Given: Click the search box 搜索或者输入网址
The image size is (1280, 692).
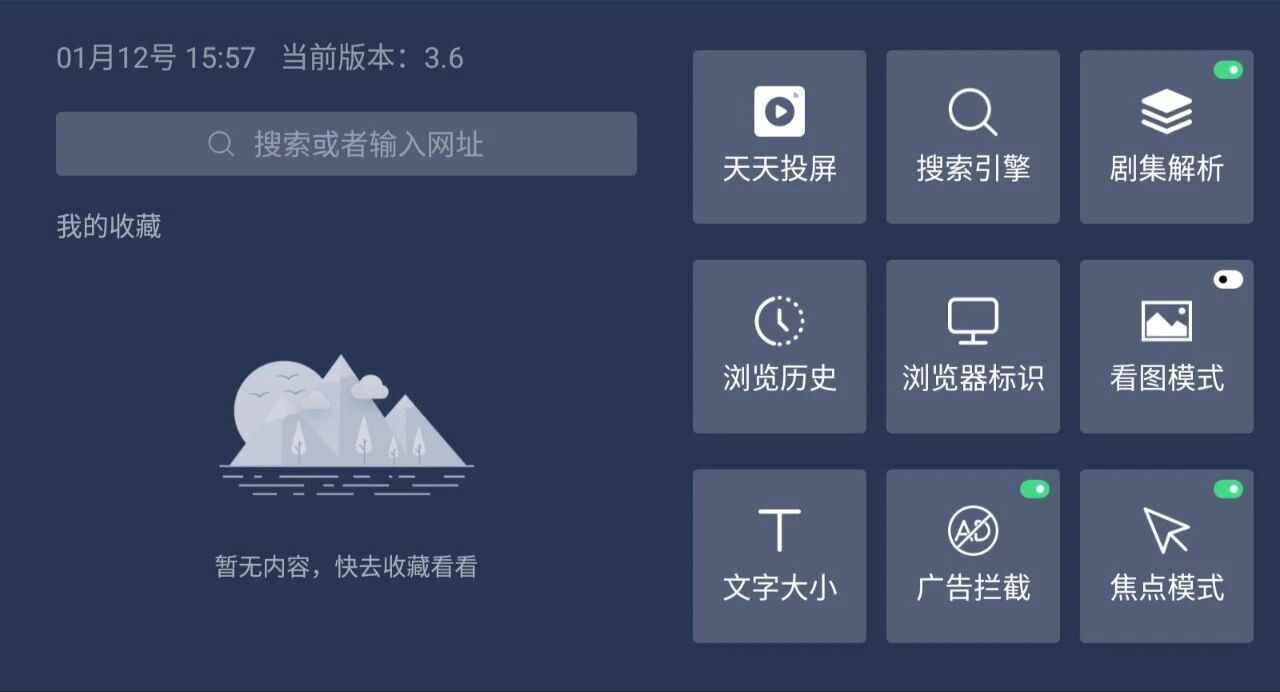Looking at the screenshot, I should point(346,144).
